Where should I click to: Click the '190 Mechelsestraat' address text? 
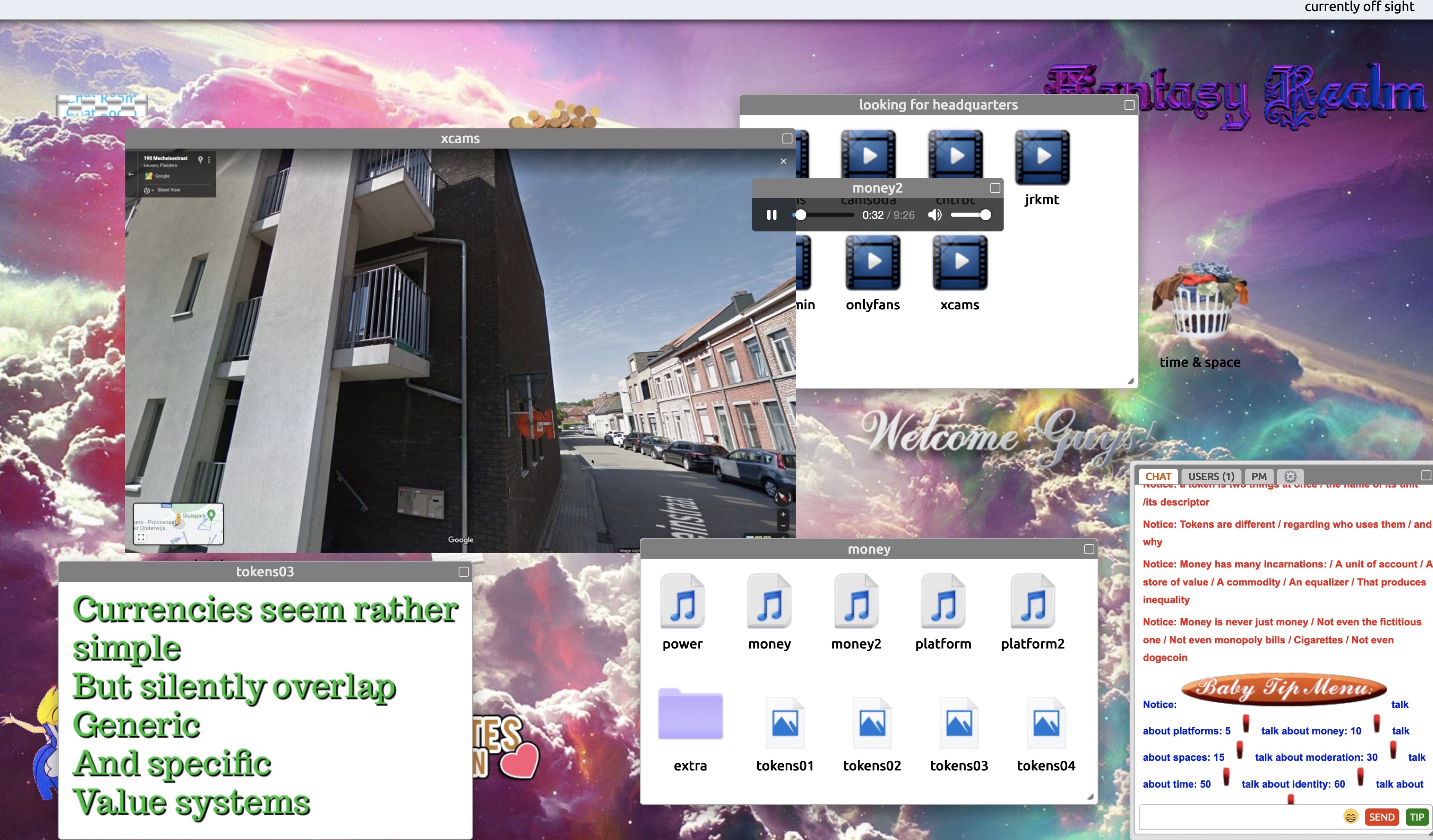pyautogui.click(x=165, y=158)
